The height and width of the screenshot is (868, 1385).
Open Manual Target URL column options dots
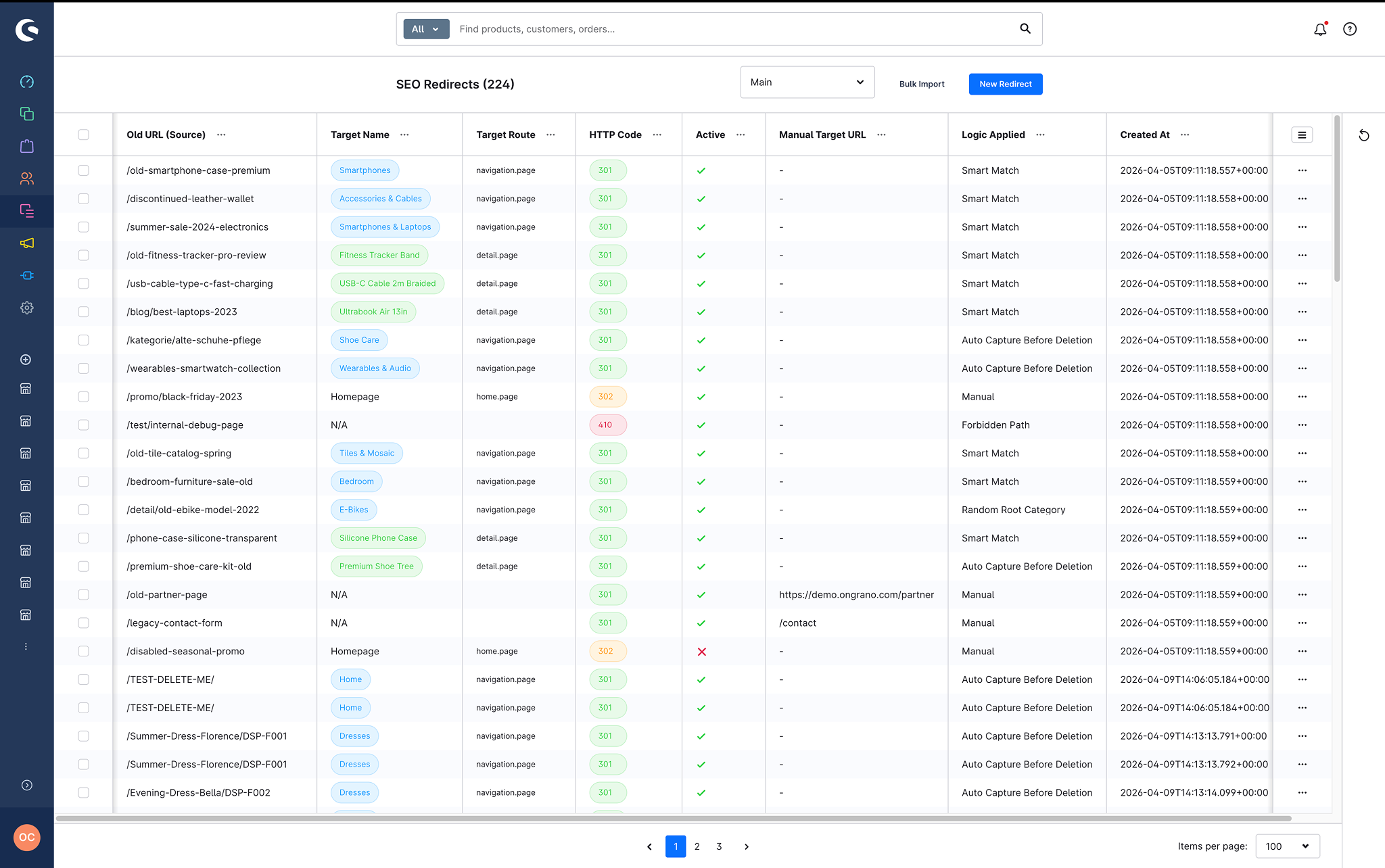click(x=881, y=135)
